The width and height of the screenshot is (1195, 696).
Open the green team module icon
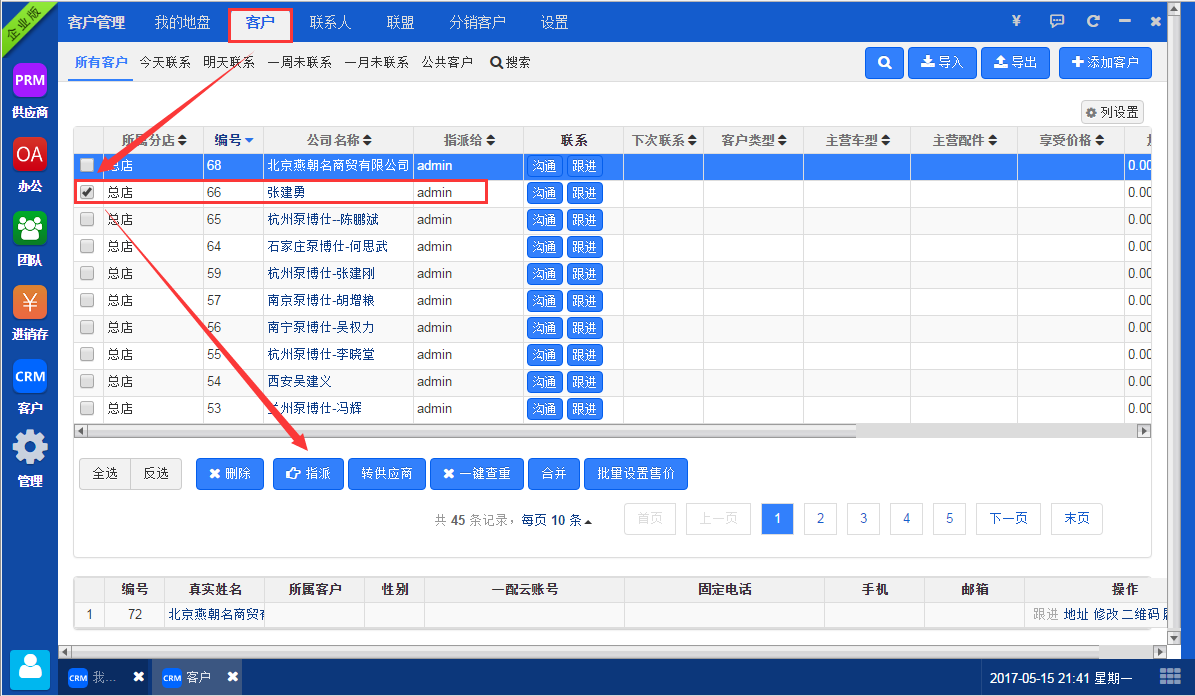click(x=29, y=229)
